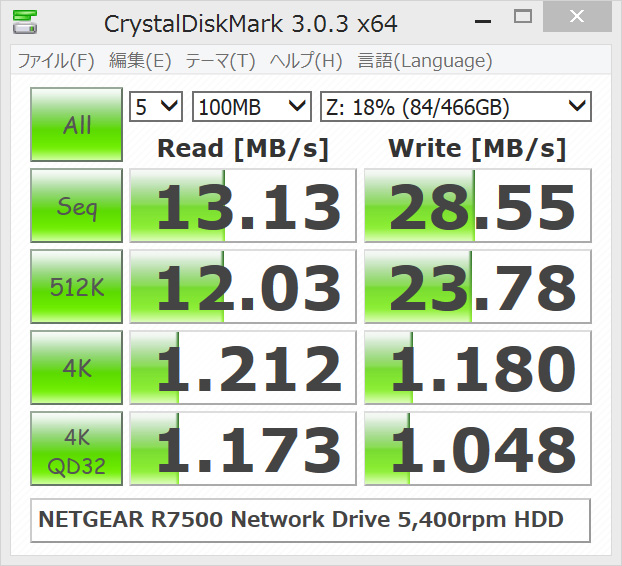
Task: Expand the test size dropdown showing 100MB
Action: click(252, 107)
